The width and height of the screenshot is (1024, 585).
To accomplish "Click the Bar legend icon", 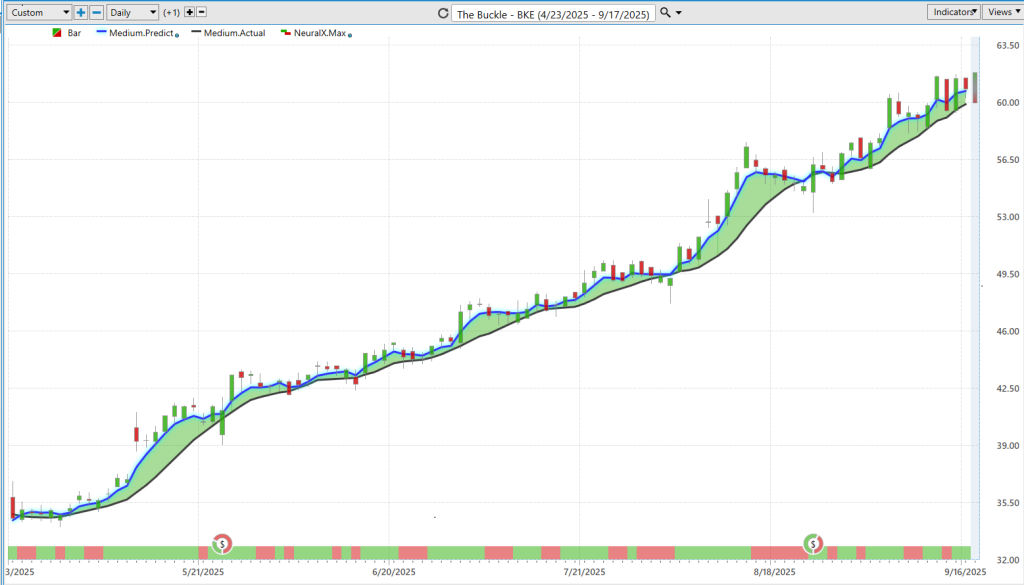I will click(x=57, y=33).
